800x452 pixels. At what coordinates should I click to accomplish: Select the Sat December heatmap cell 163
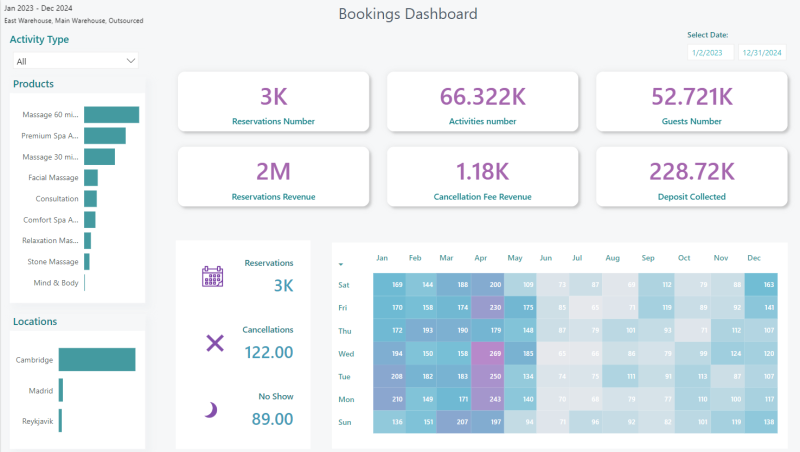click(x=761, y=284)
